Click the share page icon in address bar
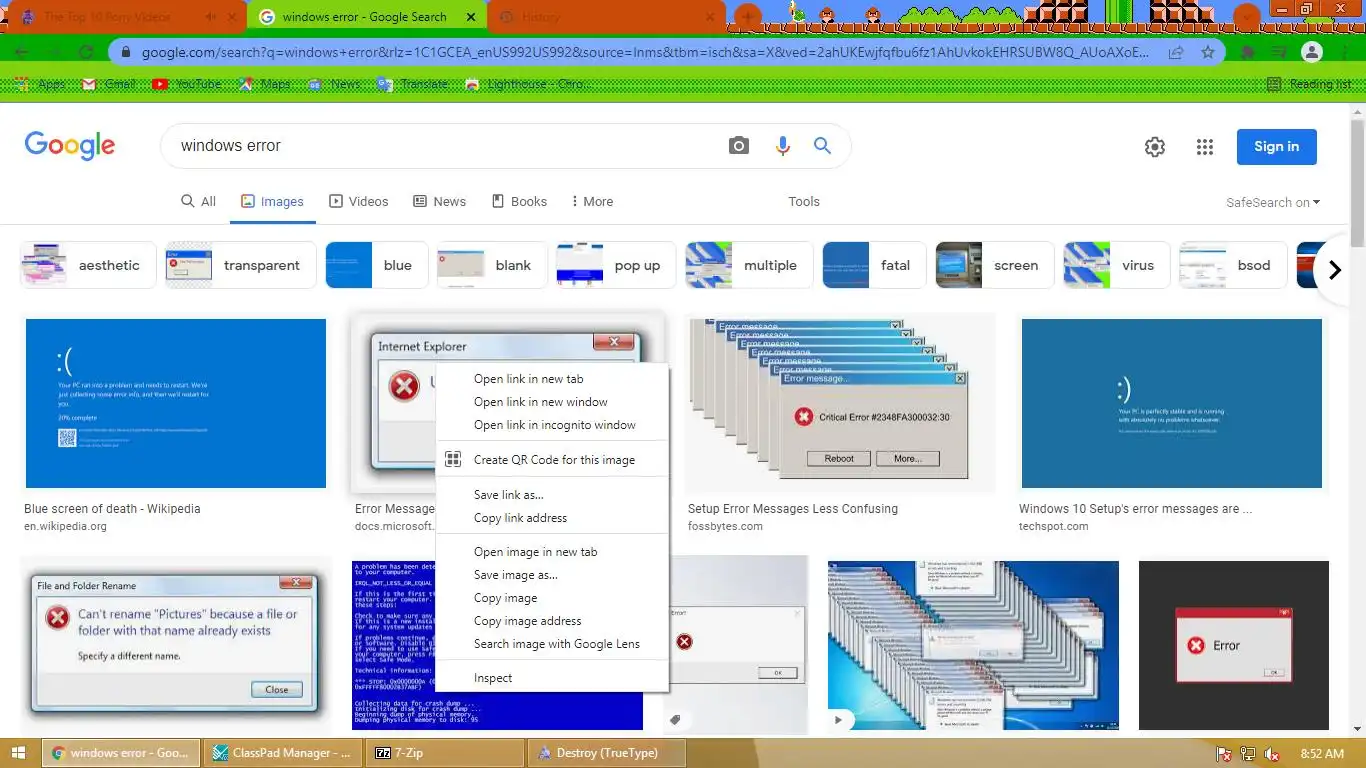 pyautogui.click(x=1176, y=52)
